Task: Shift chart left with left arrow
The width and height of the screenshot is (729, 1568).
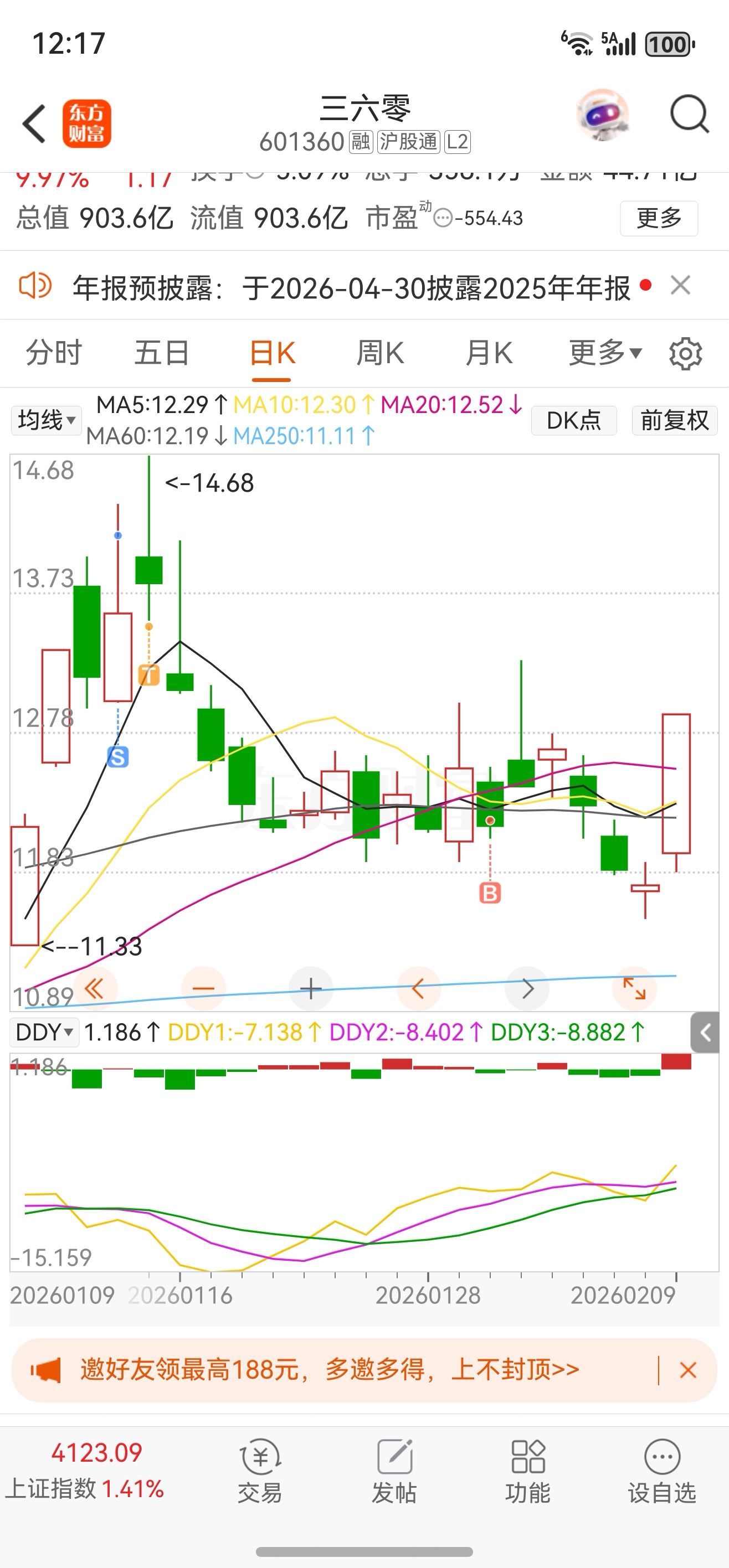Action: coord(418,988)
